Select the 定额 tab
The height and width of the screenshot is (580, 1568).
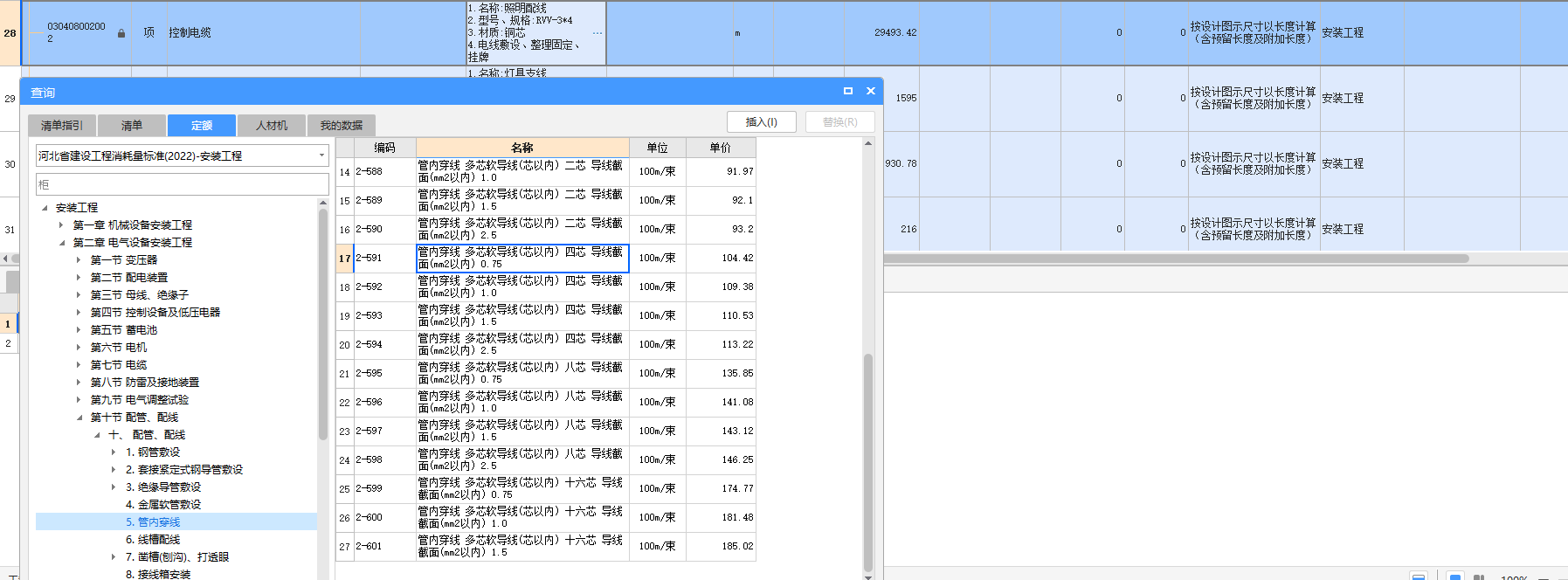coord(202,126)
